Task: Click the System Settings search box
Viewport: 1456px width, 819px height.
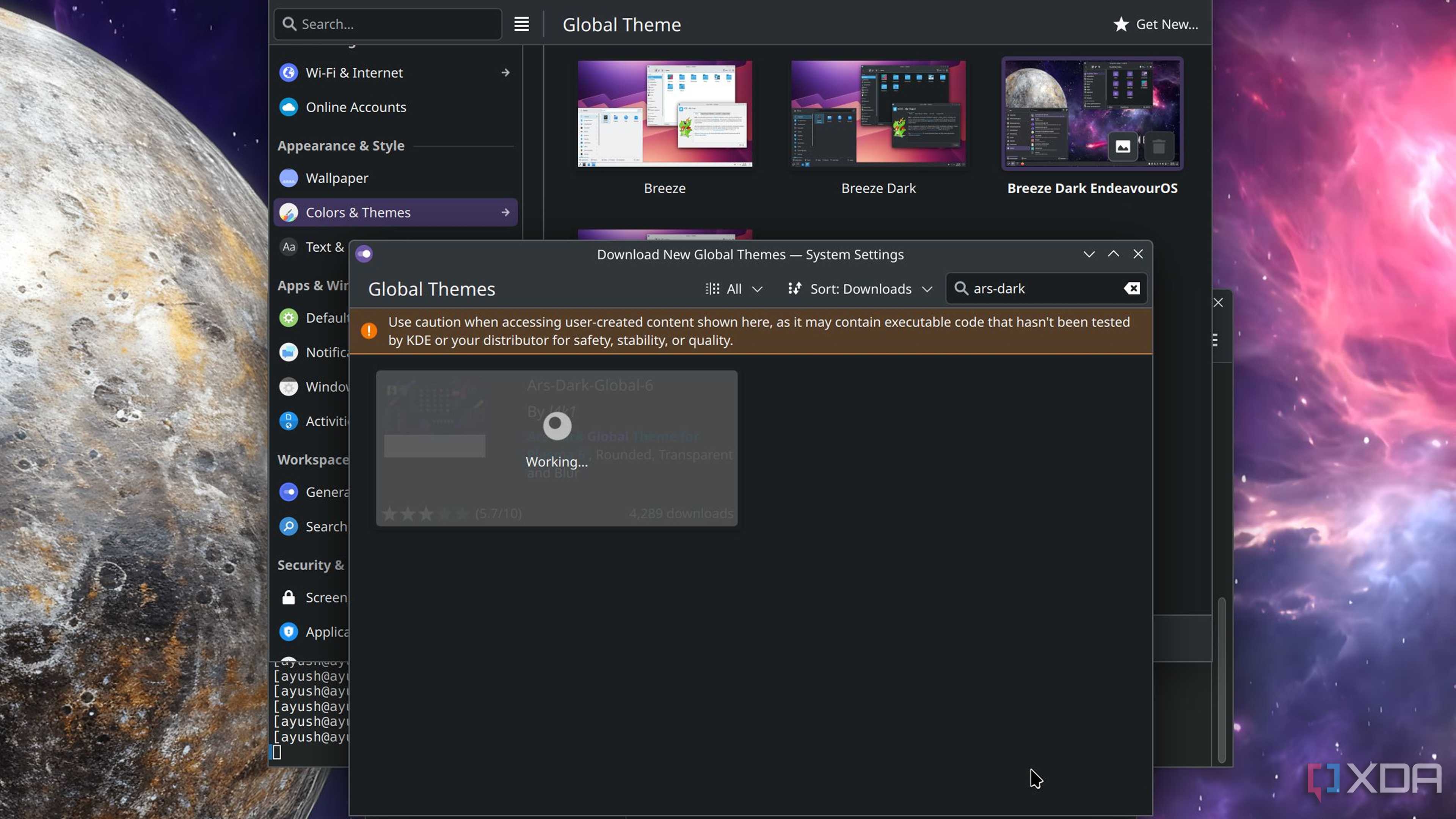Action: pos(388,24)
